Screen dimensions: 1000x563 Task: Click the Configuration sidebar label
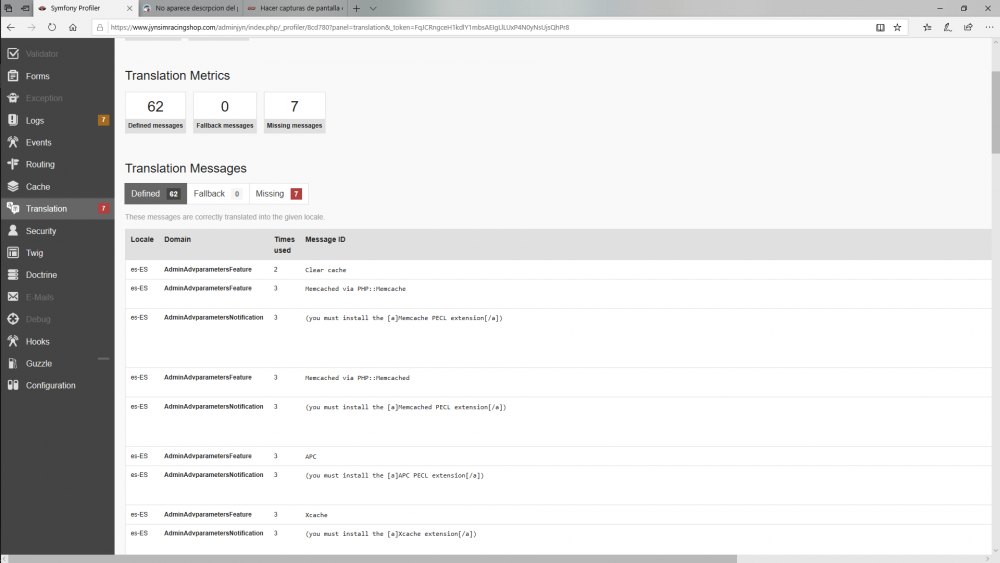[50, 385]
